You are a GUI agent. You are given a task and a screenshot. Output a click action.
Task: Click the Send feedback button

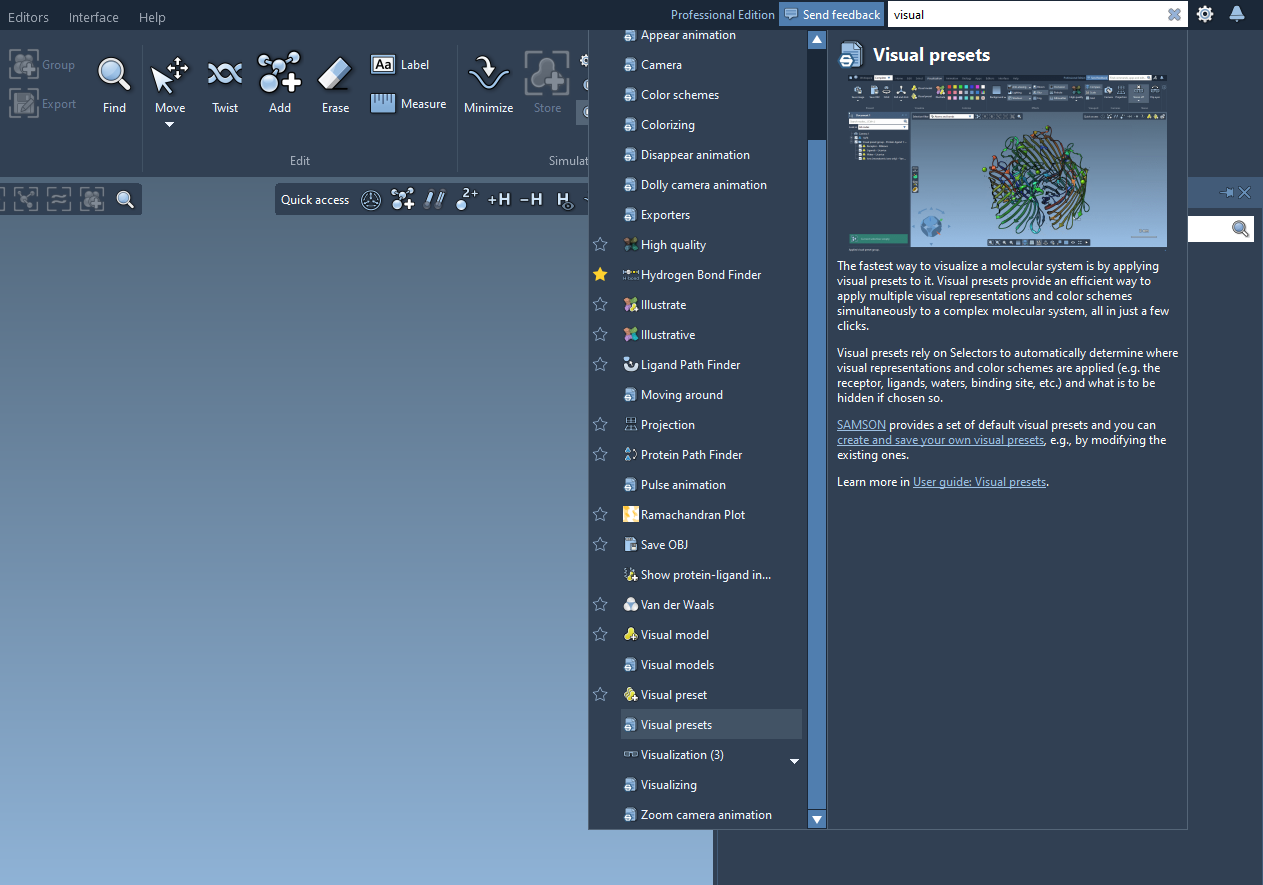click(832, 14)
